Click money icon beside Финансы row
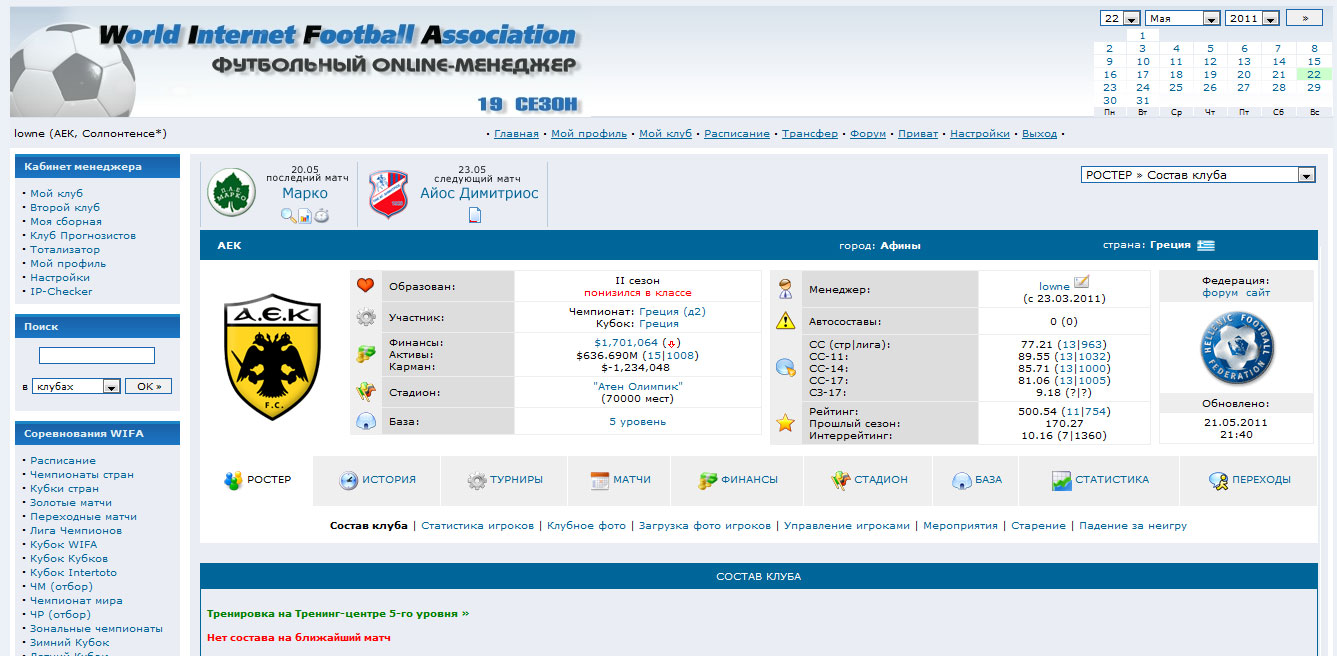The width and height of the screenshot is (1337, 656). tap(365, 354)
